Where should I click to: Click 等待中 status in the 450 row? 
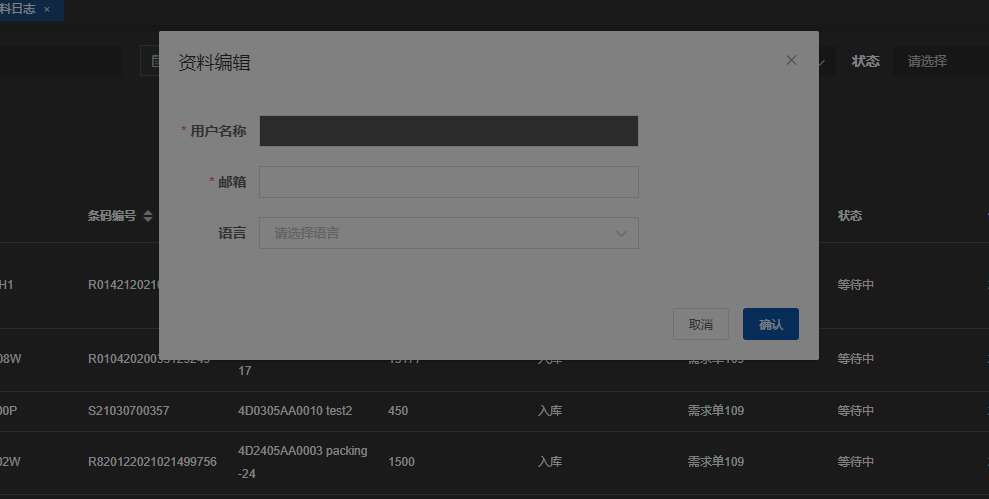pos(856,411)
